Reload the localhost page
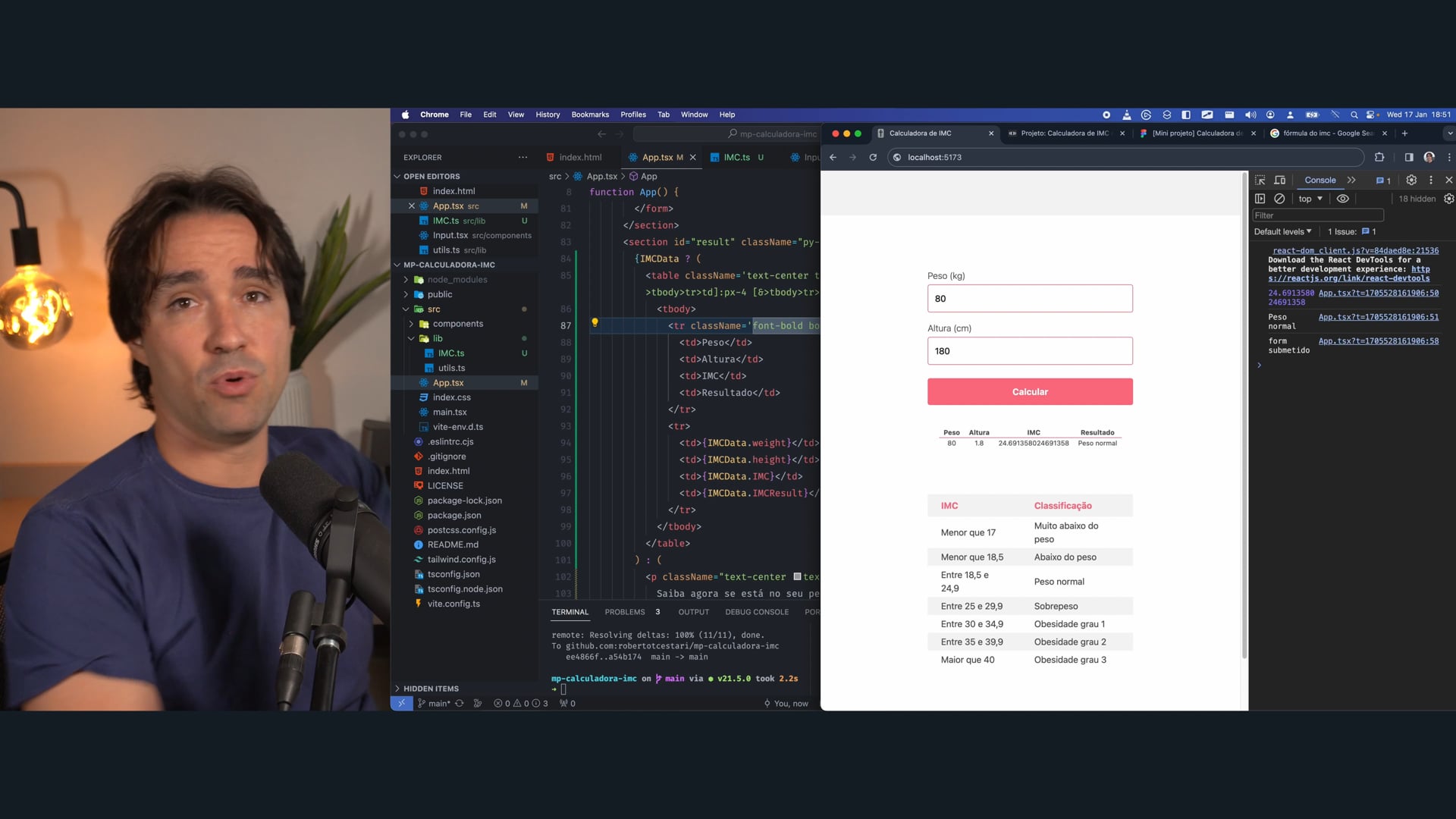 (x=873, y=157)
